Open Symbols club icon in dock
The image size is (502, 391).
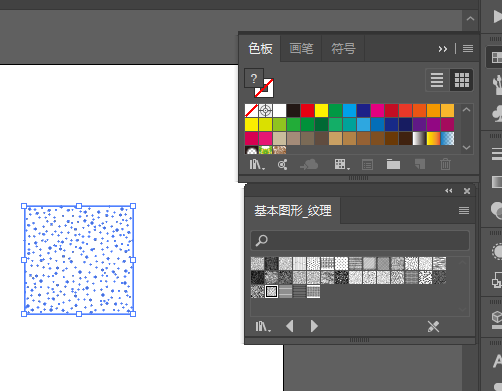pyautogui.click(x=497, y=113)
